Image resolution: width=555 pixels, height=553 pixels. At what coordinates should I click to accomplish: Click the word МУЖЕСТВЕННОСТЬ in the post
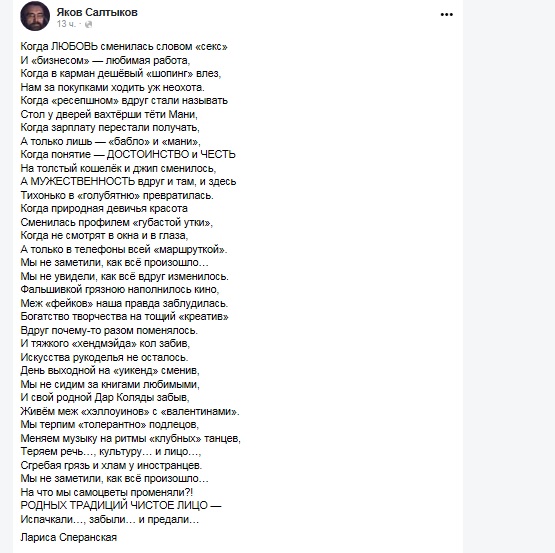(x=82, y=181)
